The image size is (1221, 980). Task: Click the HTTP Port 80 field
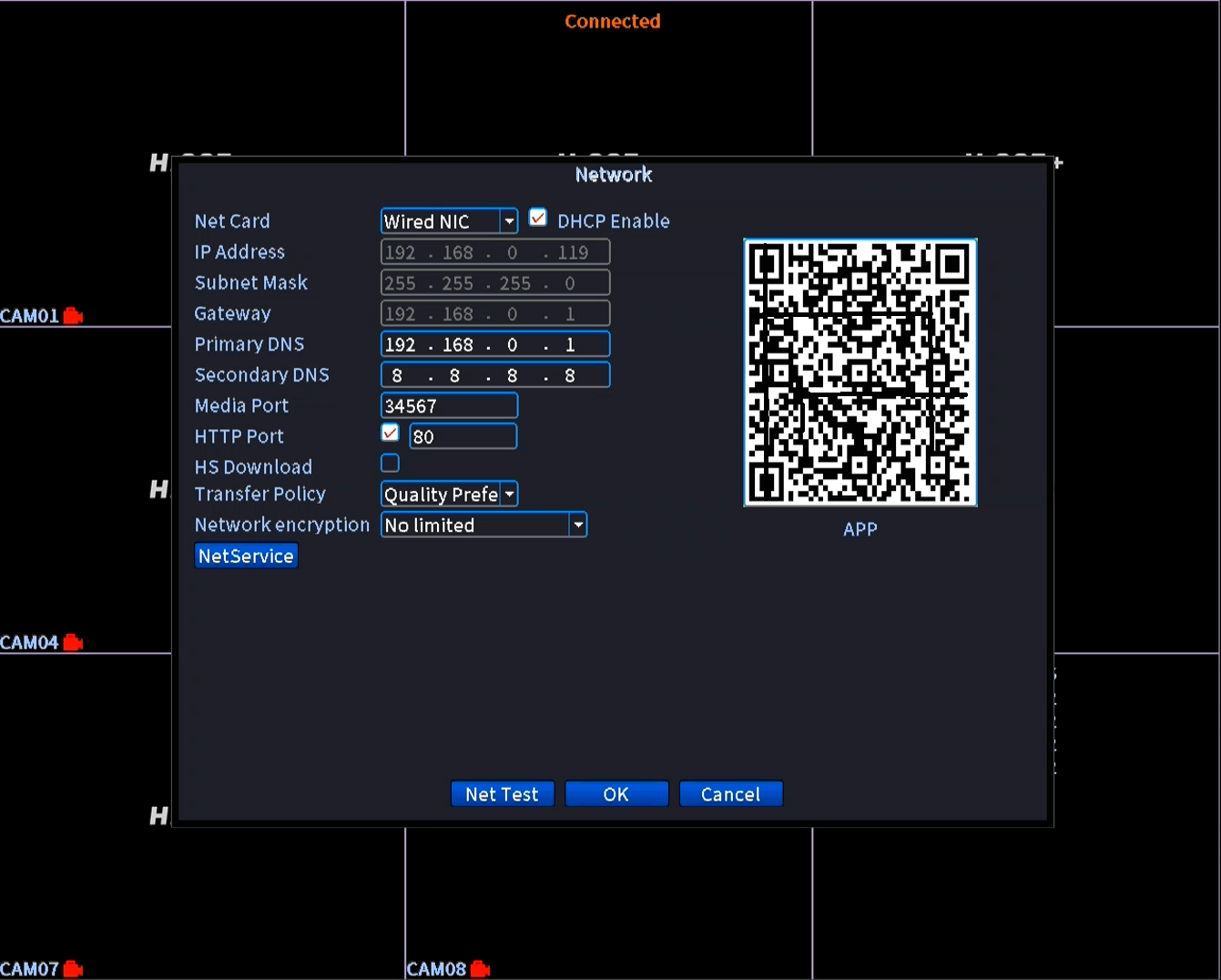pos(463,436)
